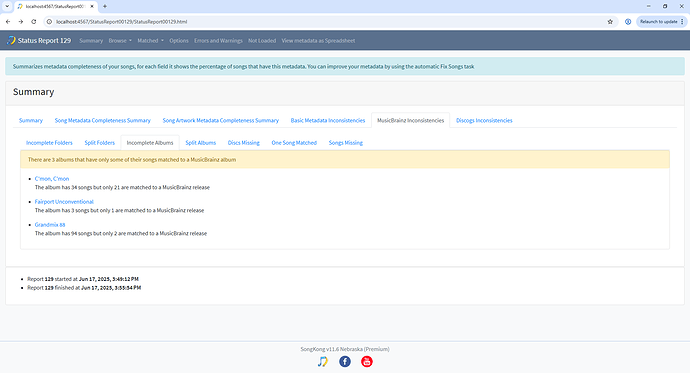Open Not Loaded in the navbar

262,40
